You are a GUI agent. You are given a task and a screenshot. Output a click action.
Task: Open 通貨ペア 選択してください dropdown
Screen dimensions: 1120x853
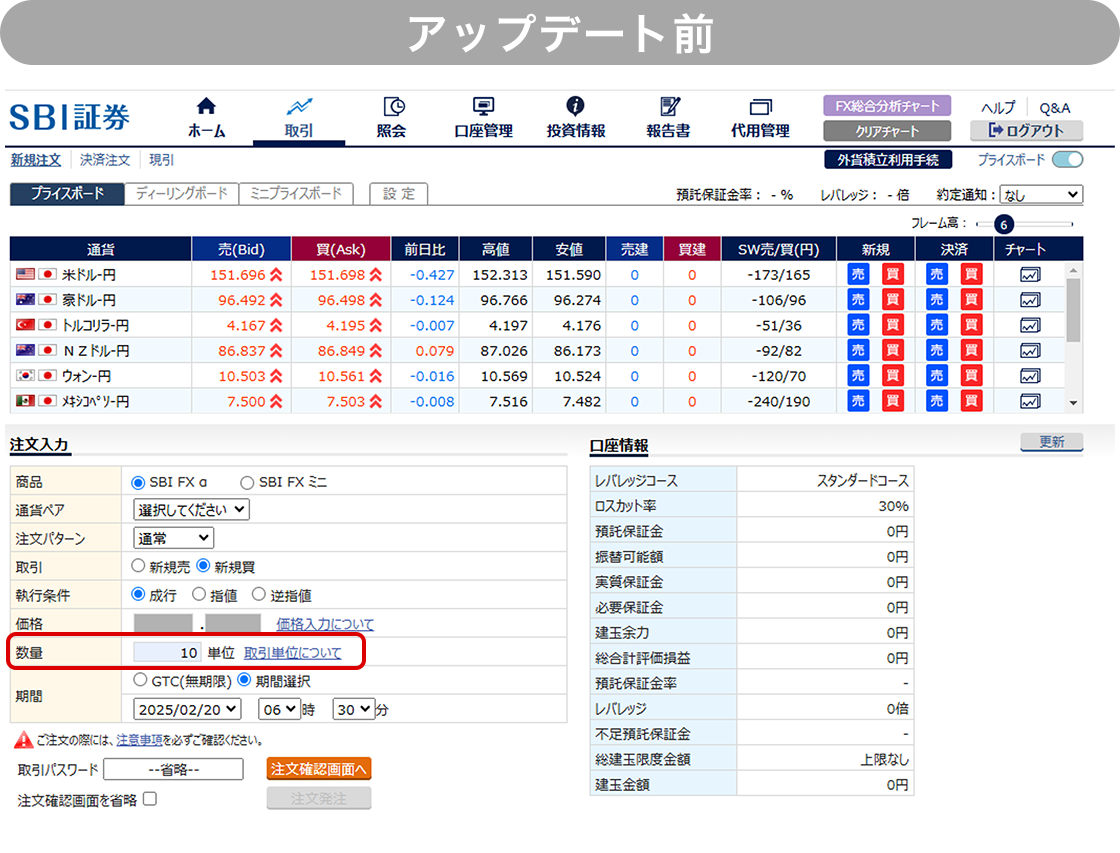click(x=191, y=510)
